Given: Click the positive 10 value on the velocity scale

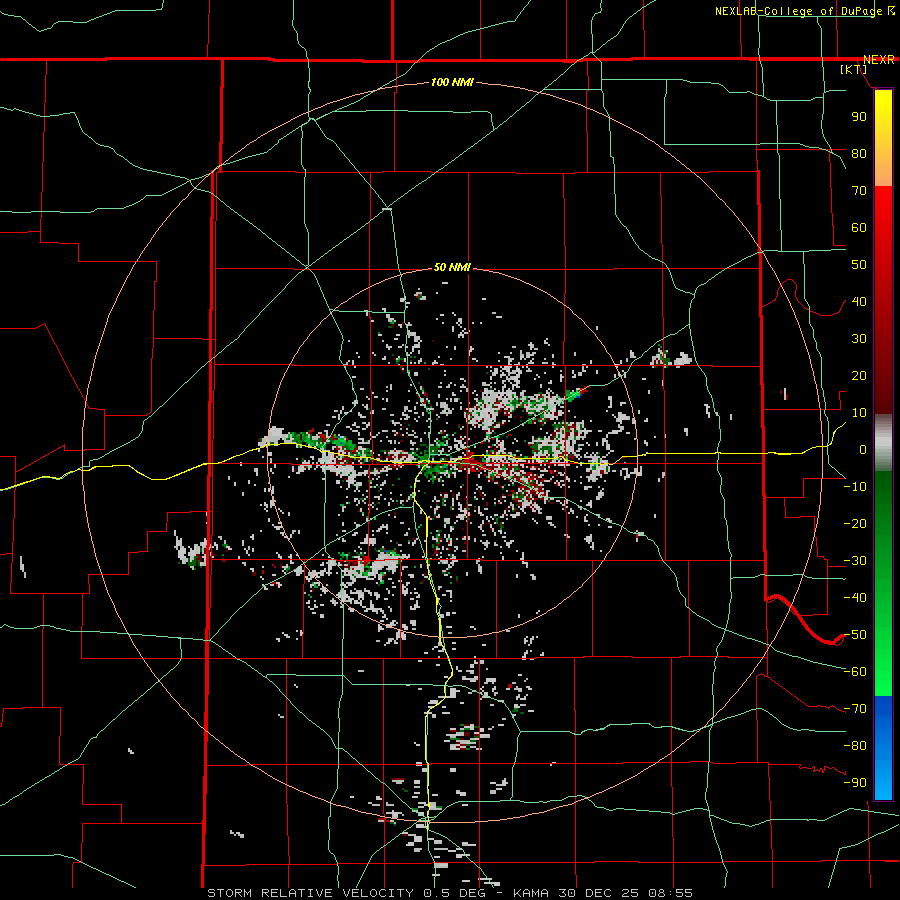Looking at the screenshot, I should tap(859, 413).
